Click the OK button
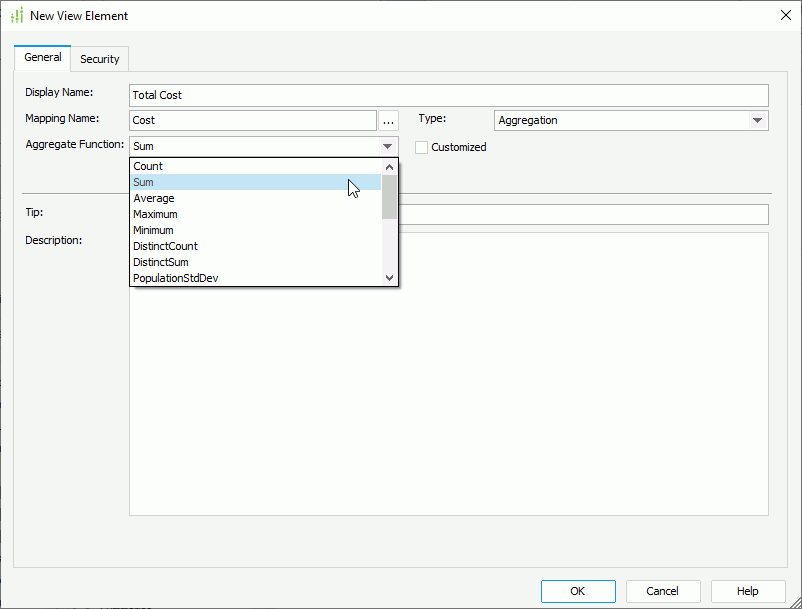Image resolution: width=802 pixels, height=609 pixels. [x=577, y=591]
